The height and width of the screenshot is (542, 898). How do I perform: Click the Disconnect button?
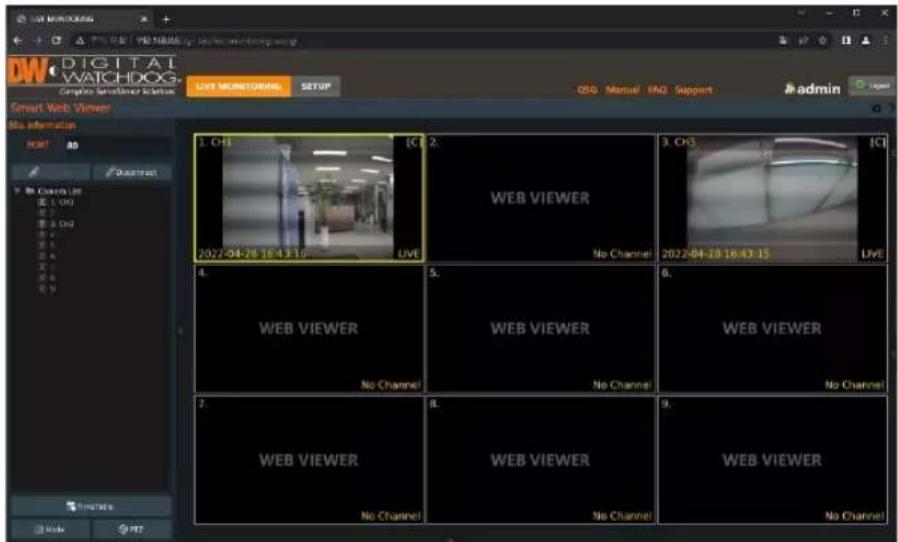tap(132, 172)
